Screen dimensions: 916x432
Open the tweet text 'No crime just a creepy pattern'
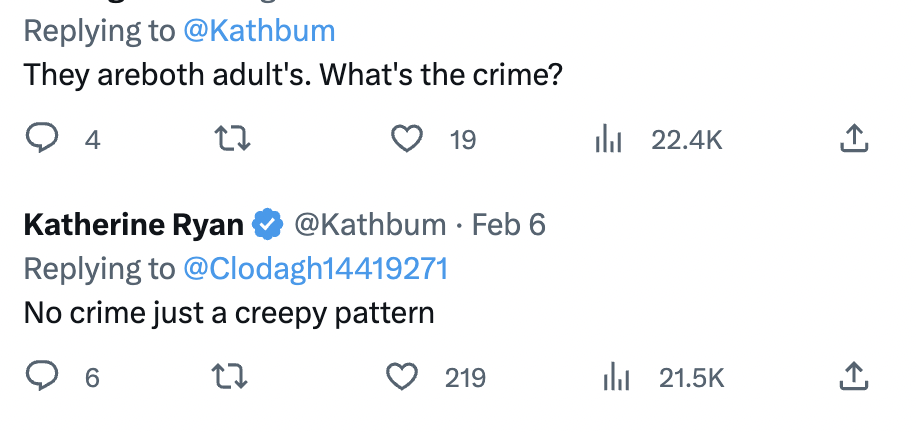click(229, 313)
